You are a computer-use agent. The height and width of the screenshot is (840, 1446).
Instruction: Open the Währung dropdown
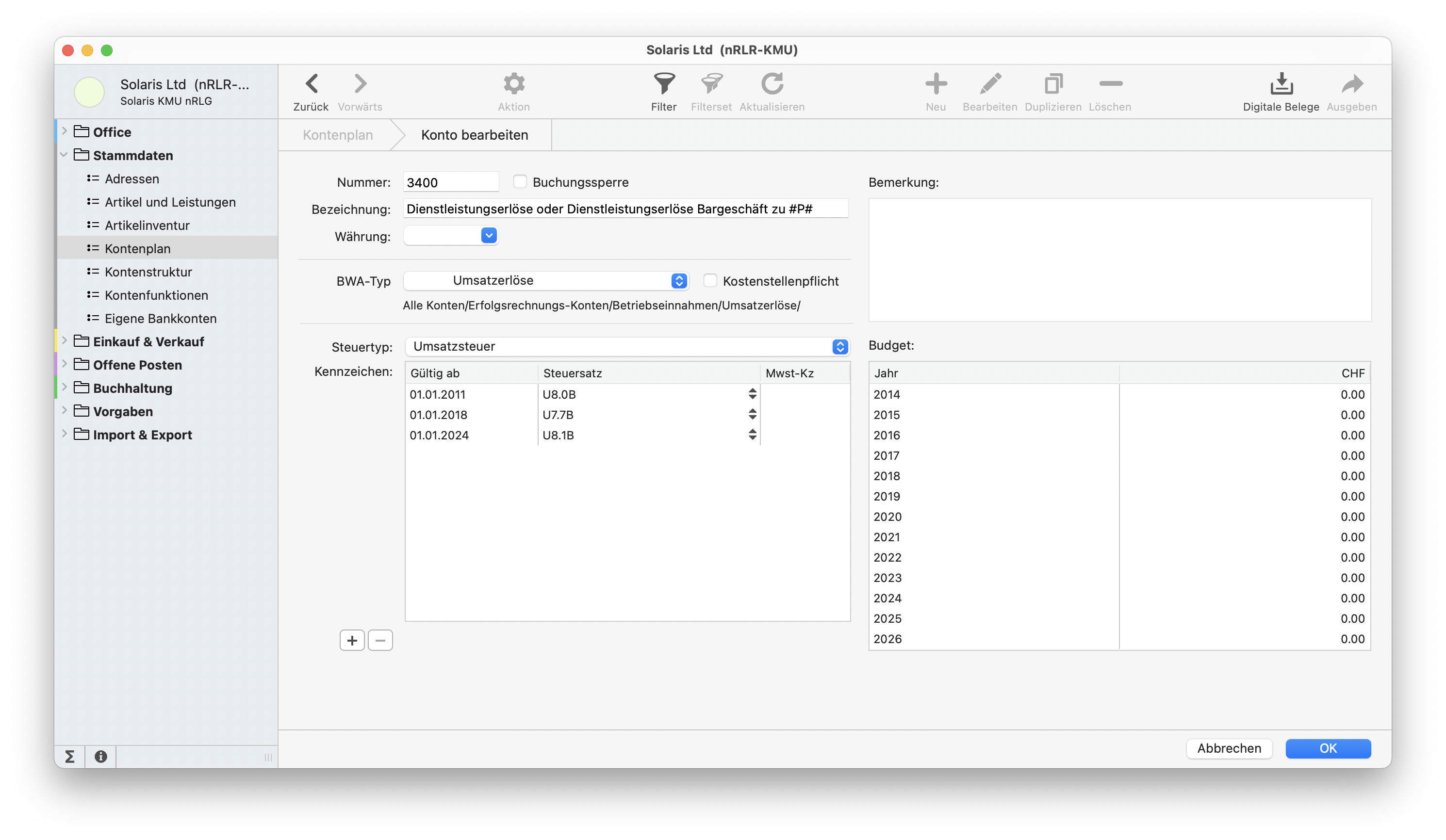pyautogui.click(x=488, y=236)
